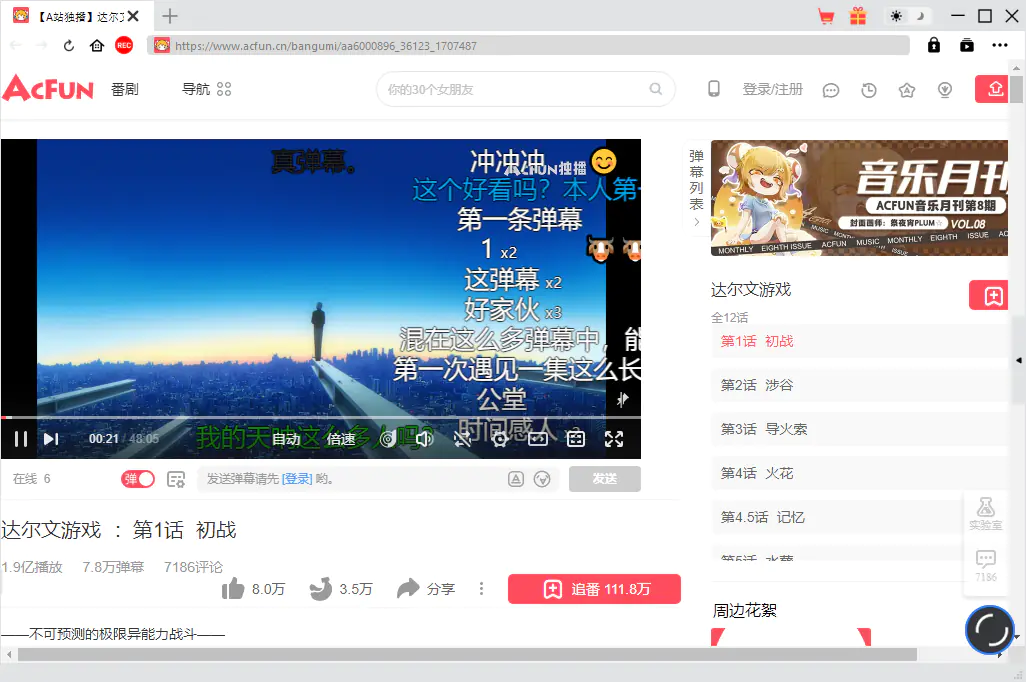Open the history clock icon
1026x682 pixels.
(x=869, y=90)
